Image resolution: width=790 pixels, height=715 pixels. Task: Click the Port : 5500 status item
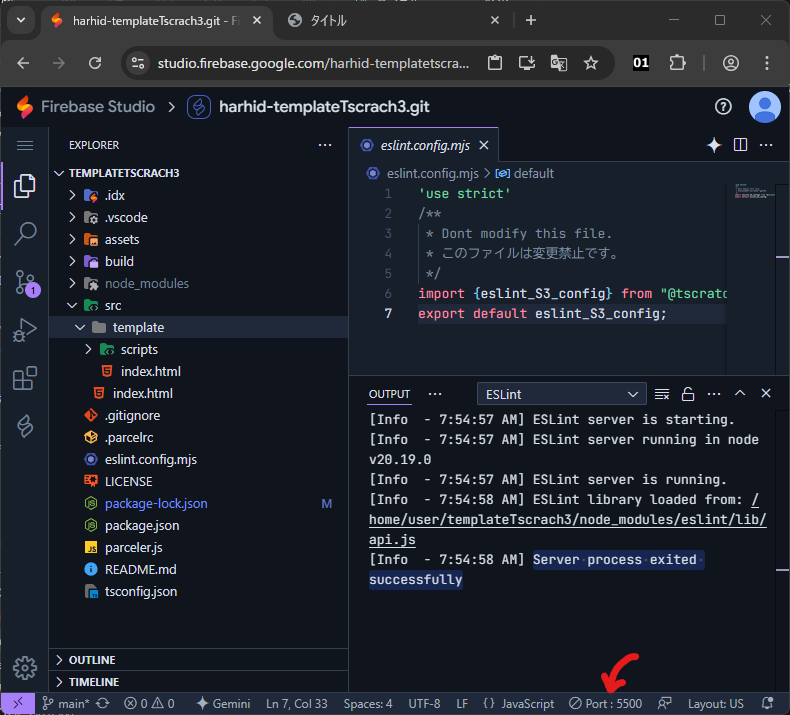[x=606, y=703]
